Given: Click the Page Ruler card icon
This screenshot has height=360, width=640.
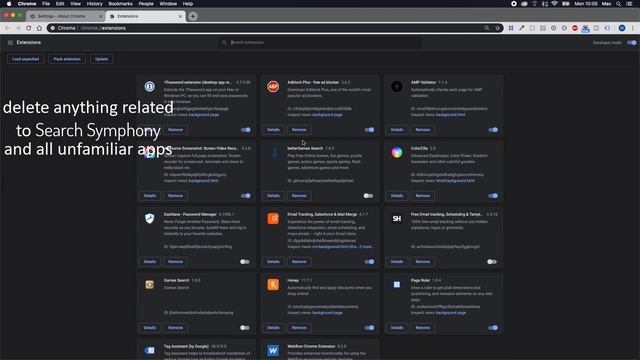Looking at the screenshot, I should (397, 284).
